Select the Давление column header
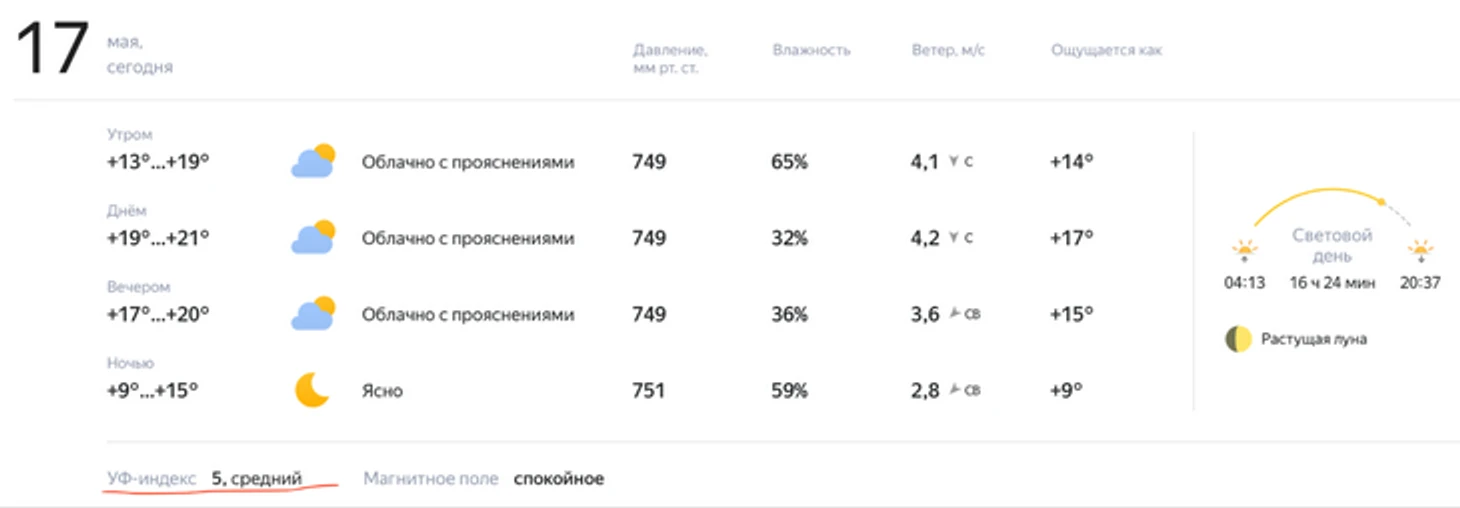The image size is (1460, 508). tap(670, 59)
